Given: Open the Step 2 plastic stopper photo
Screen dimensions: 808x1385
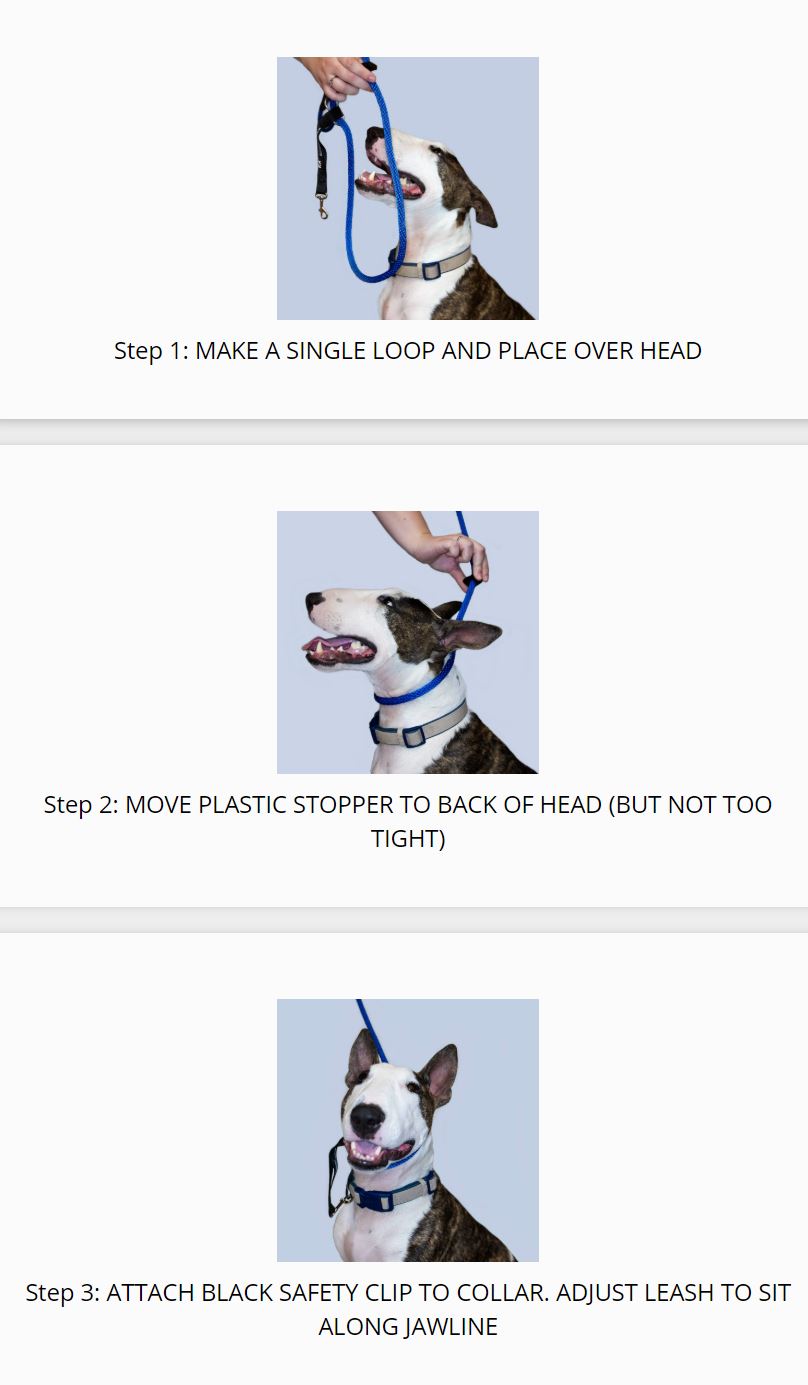Looking at the screenshot, I should pyautogui.click(x=408, y=642).
